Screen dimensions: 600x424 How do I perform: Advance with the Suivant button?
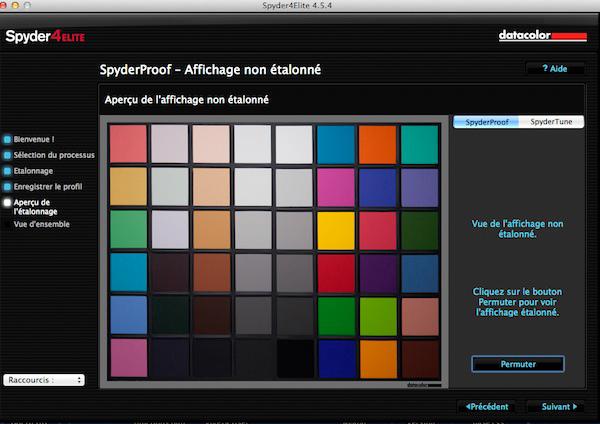[x=559, y=407]
